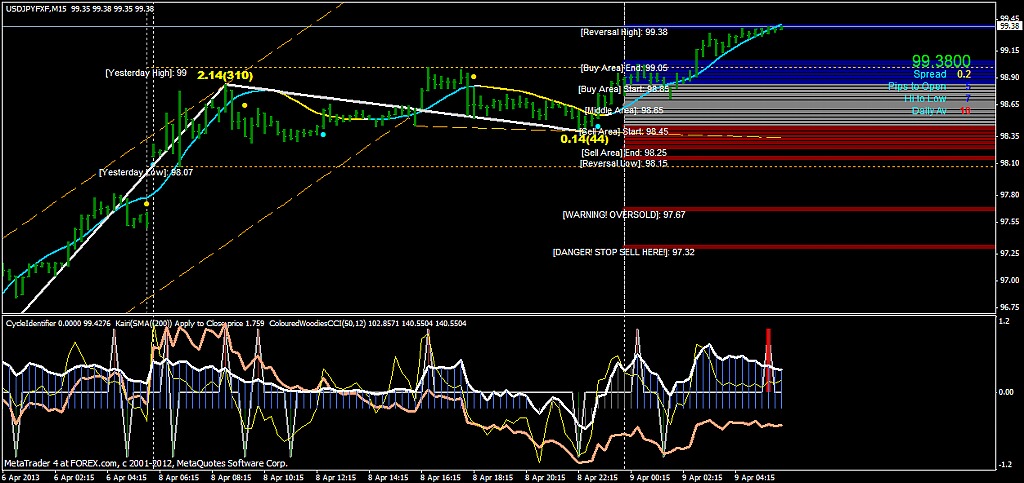Click the large green 99.3800 price display

941,61
